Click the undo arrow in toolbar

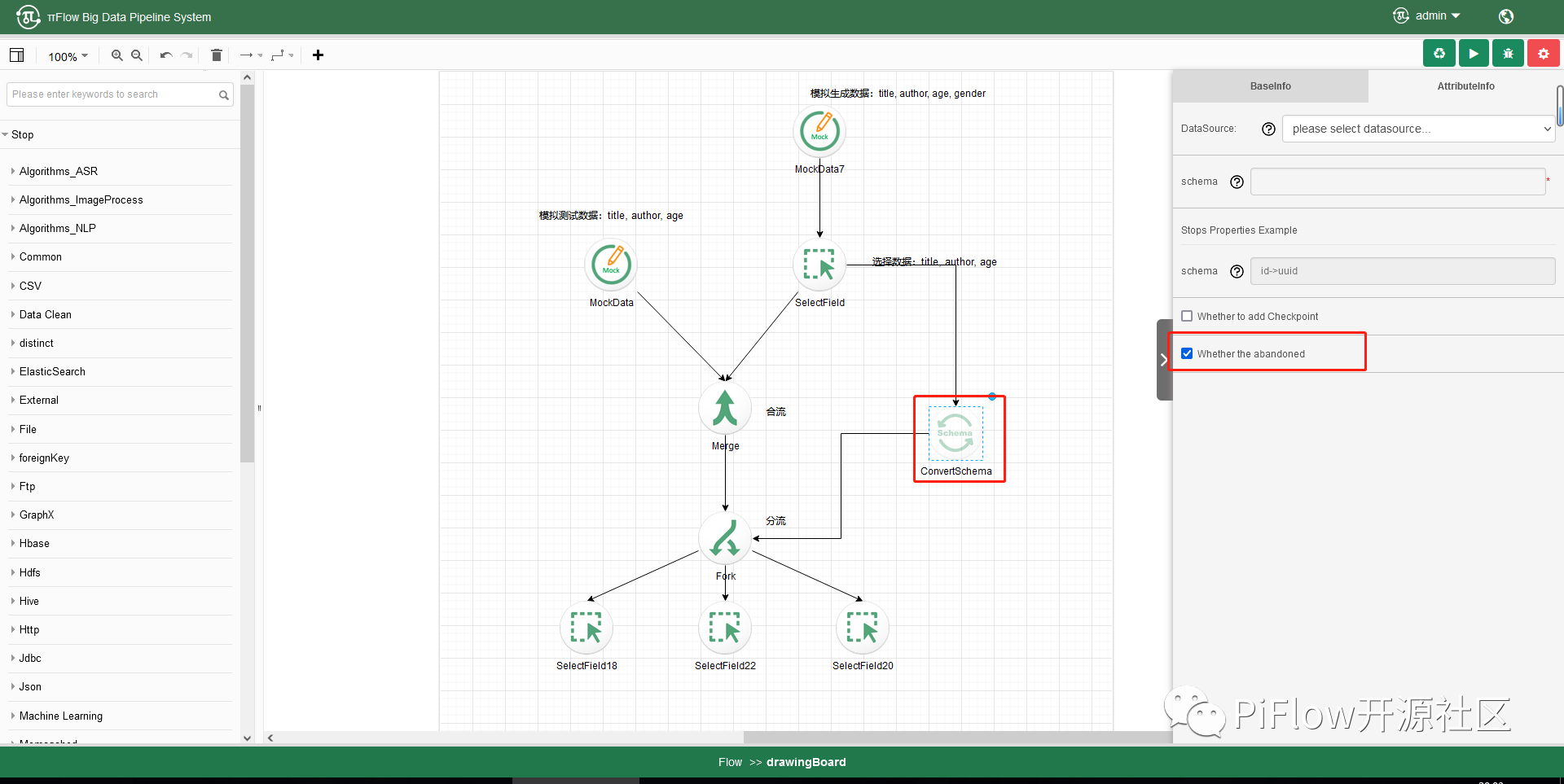pyautogui.click(x=166, y=55)
